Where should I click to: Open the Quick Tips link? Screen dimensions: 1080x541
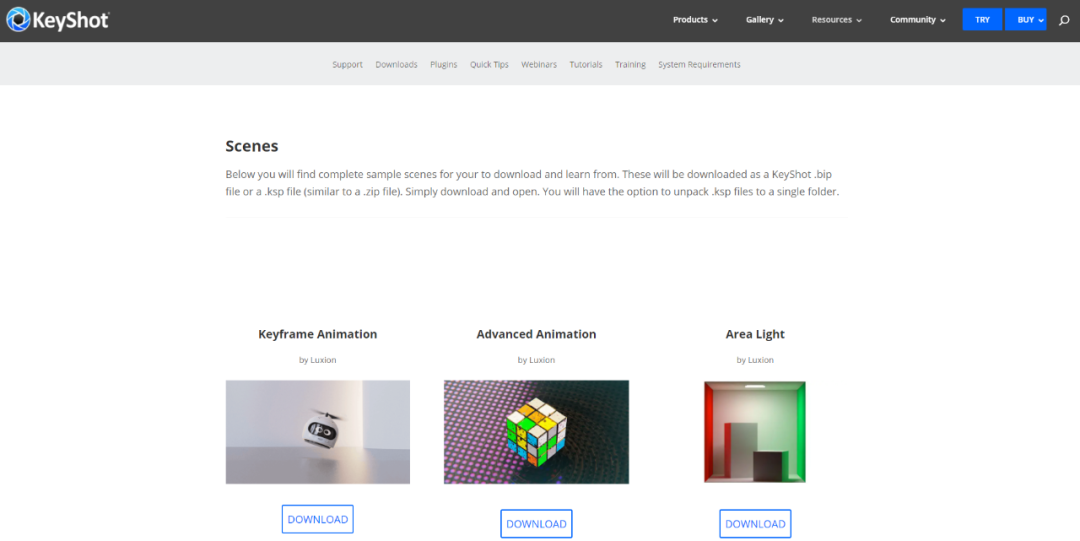click(x=489, y=64)
